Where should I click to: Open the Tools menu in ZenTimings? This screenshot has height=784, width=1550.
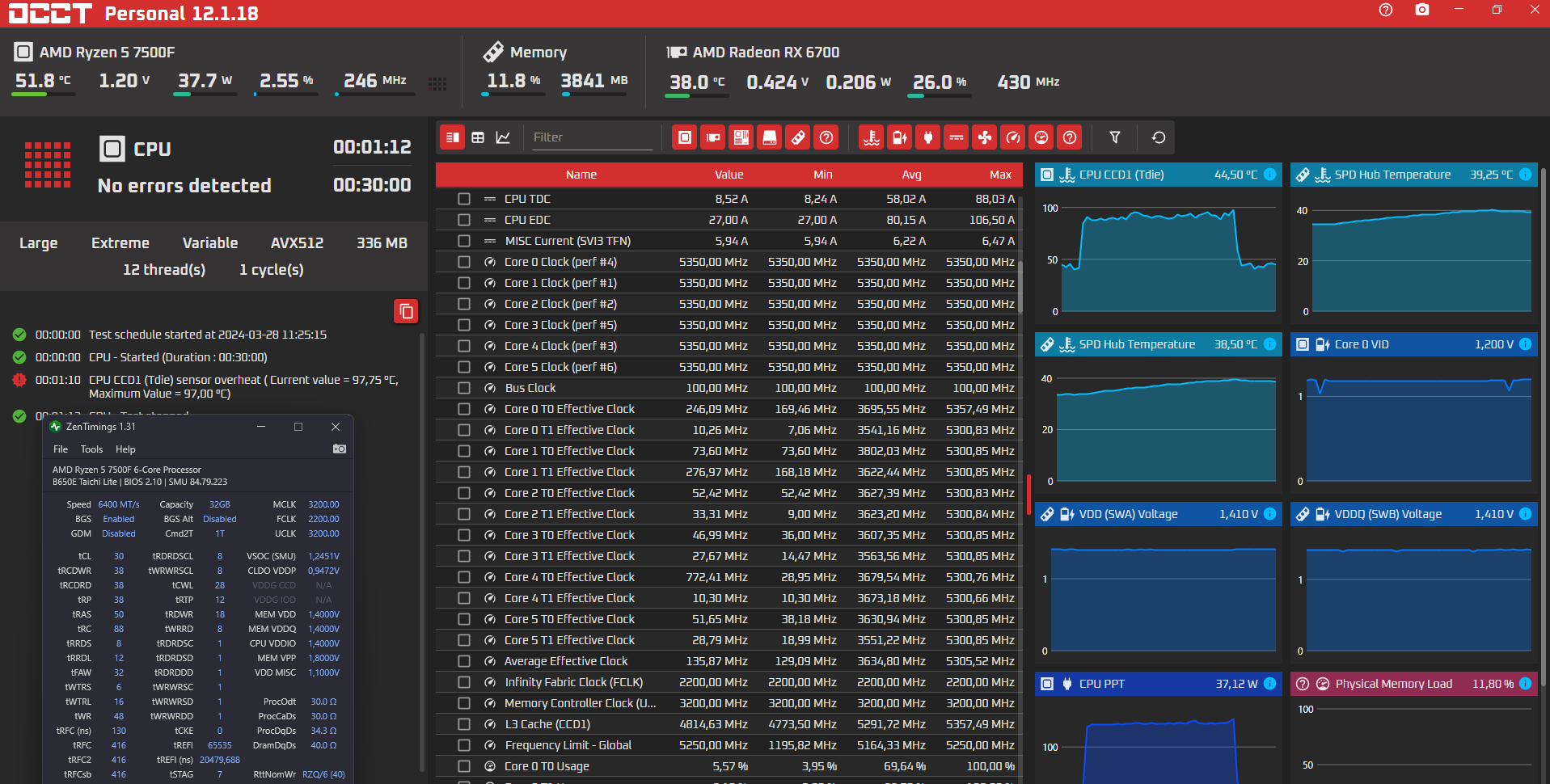91,449
